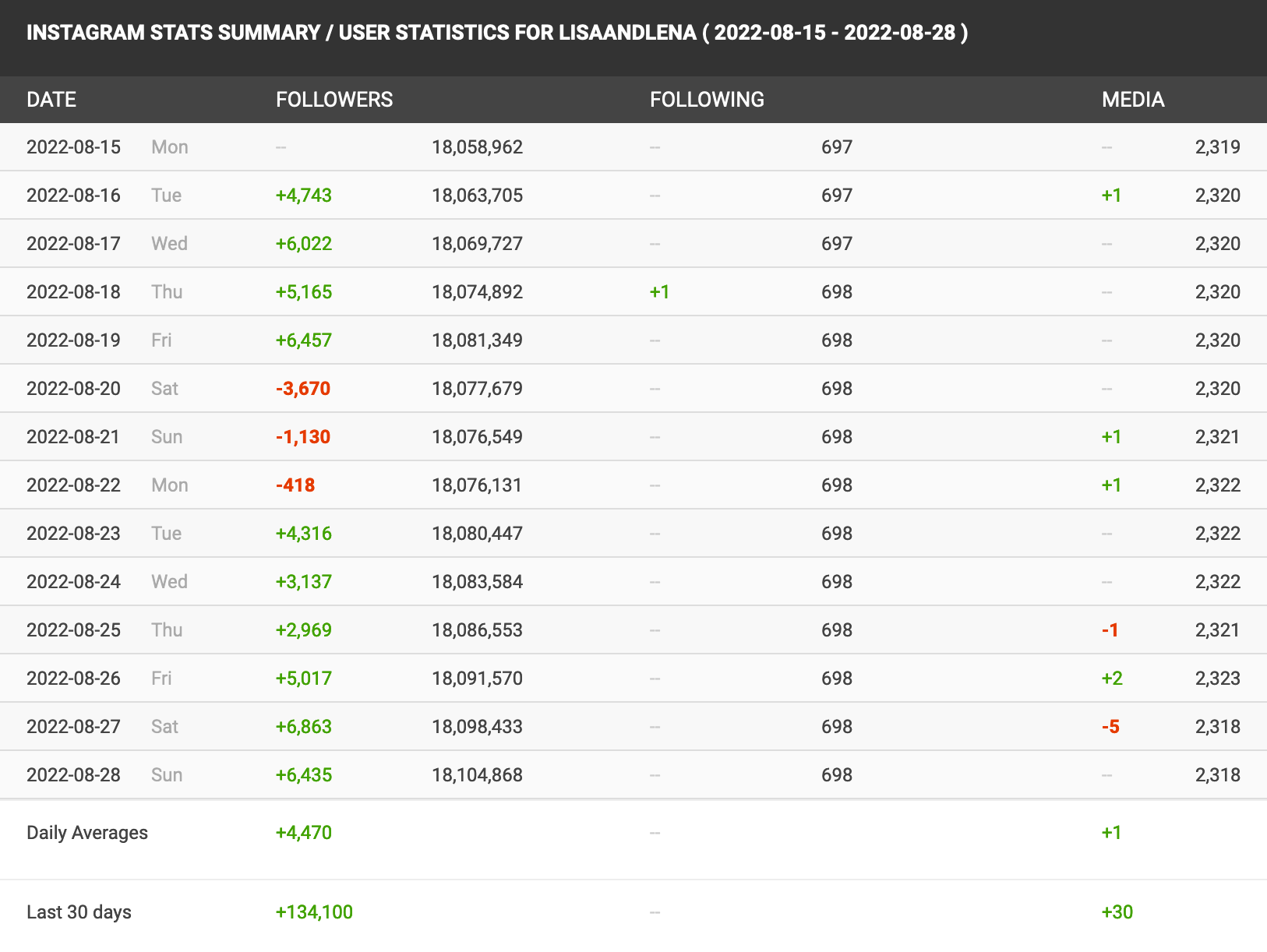Click the +2 media change on 2022-08-26

(x=1112, y=679)
